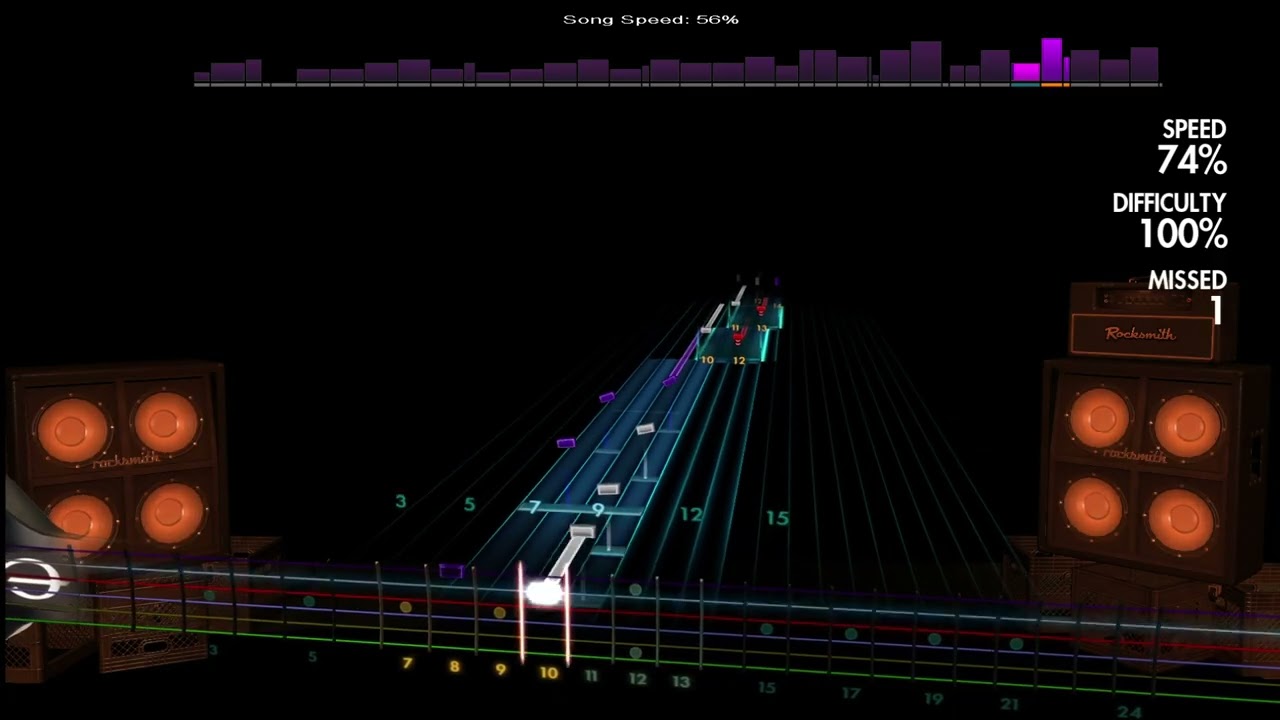Click the number 5 on the note highway
The width and height of the screenshot is (1280, 720).
pyautogui.click(x=469, y=504)
